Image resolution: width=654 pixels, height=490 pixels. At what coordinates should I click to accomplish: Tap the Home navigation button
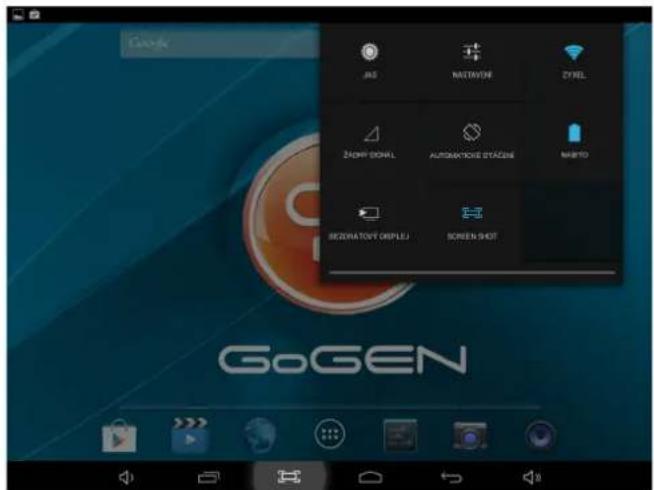pos(370,477)
